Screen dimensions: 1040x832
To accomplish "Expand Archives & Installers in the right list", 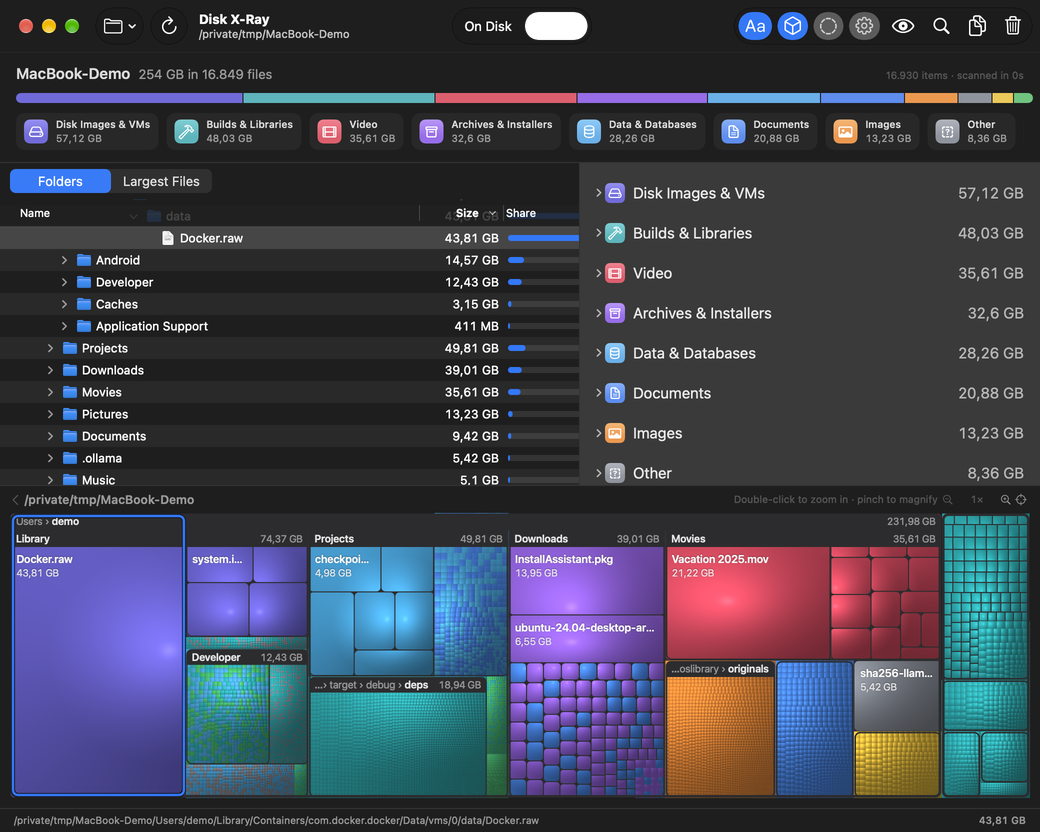I will 598,313.
